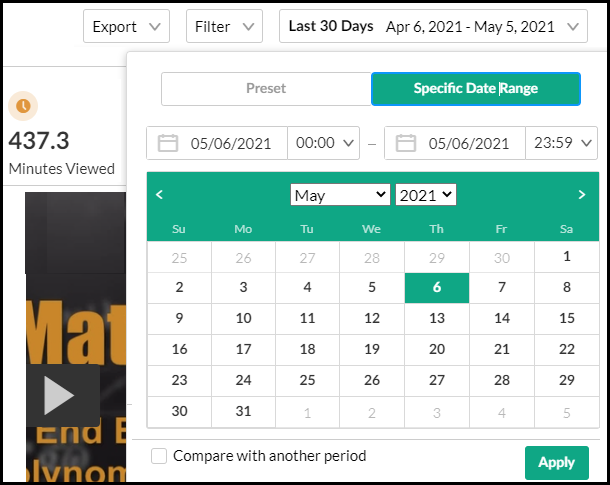Click the Apply button
The height and width of the screenshot is (485, 610).
556,462
